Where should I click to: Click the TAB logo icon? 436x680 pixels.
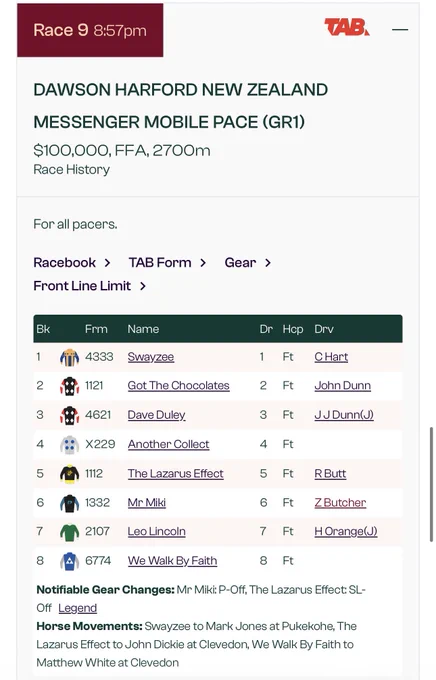(347, 27)
